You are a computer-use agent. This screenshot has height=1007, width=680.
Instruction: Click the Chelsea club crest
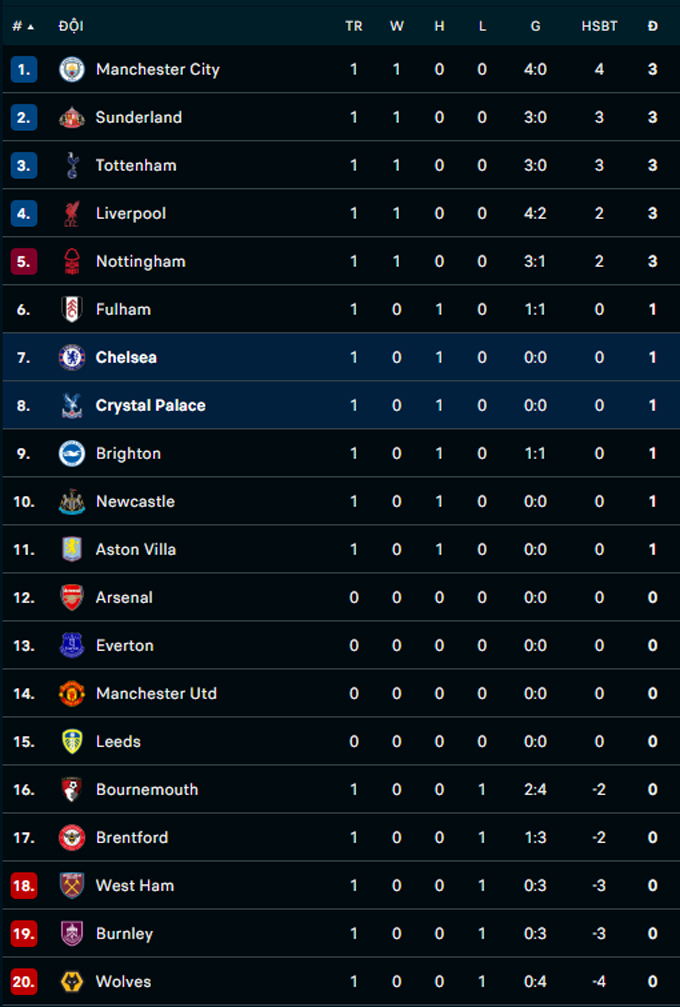tap(72, 358)
